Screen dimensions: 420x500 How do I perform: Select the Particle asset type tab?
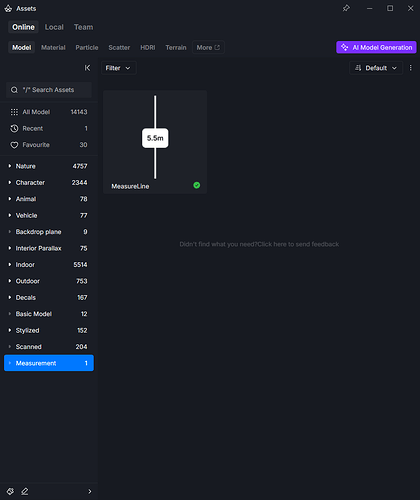click(87, 48)
